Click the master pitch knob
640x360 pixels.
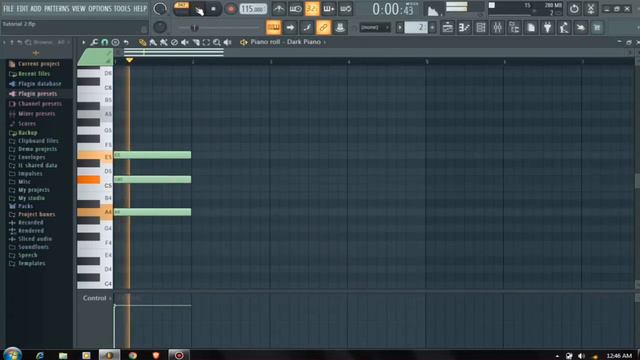coord(160,27)
